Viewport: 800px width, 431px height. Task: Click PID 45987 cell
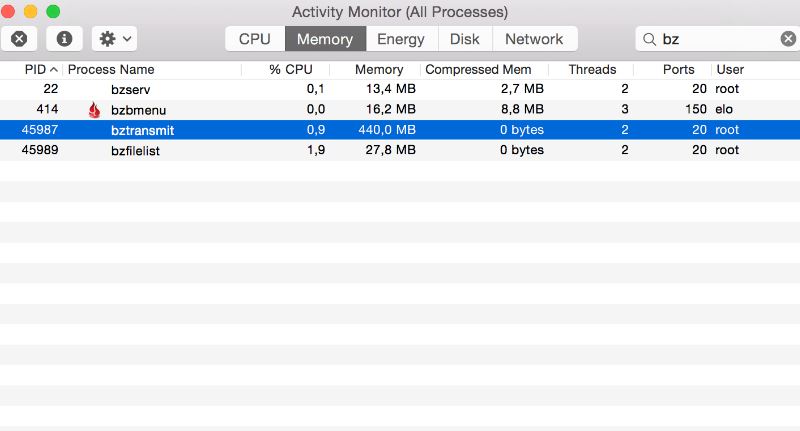point(40,130)
